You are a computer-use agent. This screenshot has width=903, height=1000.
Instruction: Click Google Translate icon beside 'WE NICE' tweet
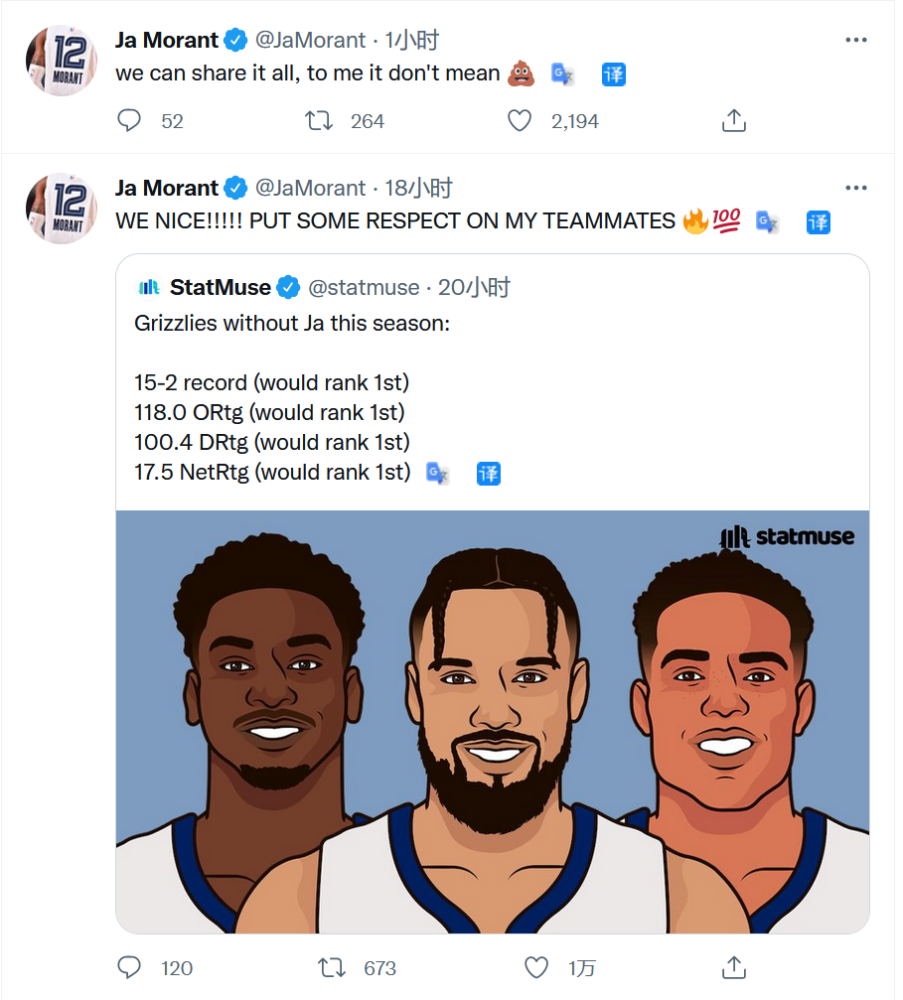(767, 222)
